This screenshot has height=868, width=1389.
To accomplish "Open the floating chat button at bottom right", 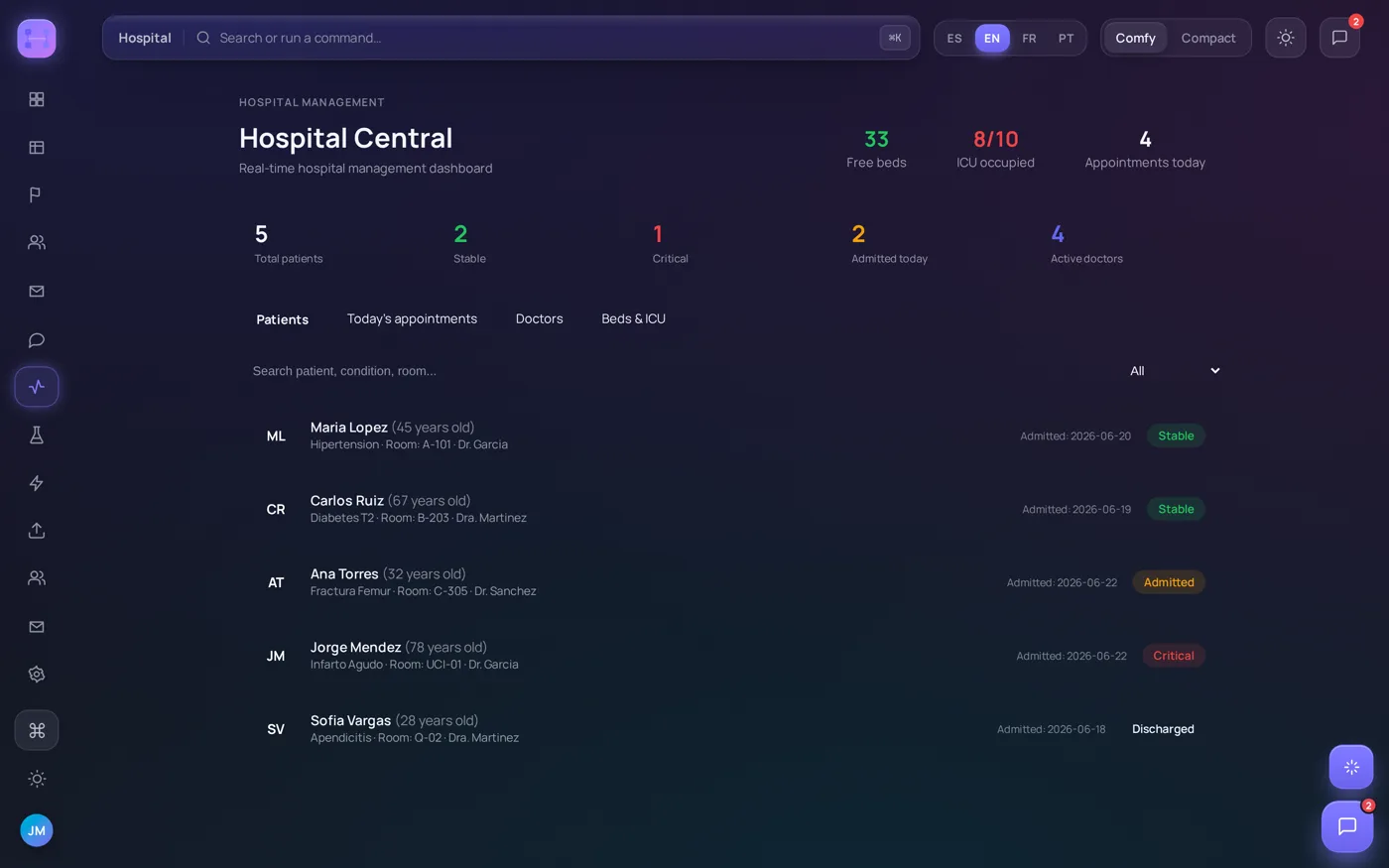I will pyautogui.click(x=1347, y=826).
